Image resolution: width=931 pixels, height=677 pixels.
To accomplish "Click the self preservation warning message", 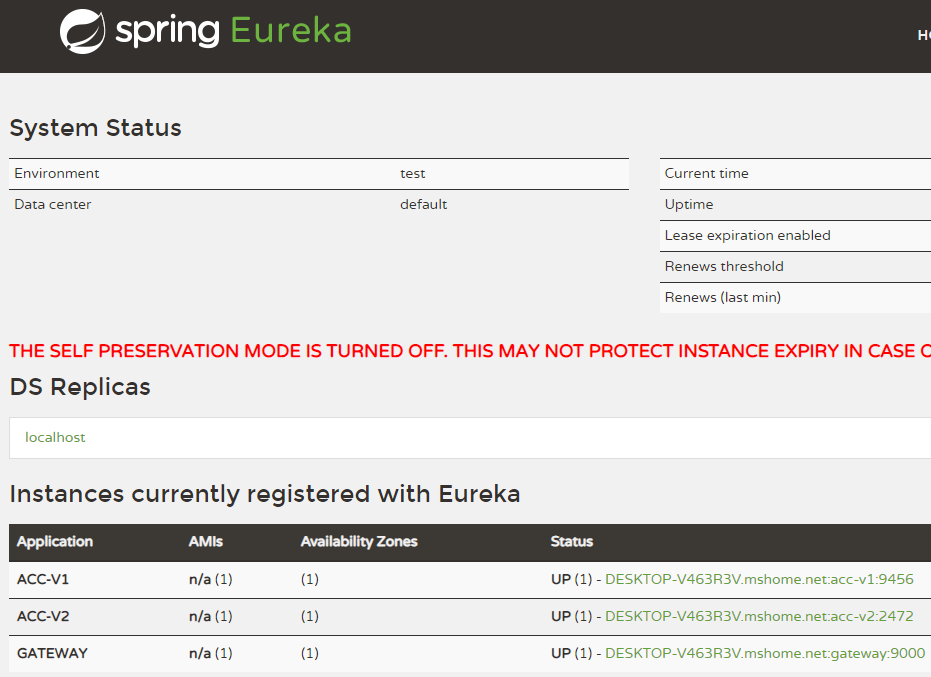I will pyautogui.click(x=465, y=351).
